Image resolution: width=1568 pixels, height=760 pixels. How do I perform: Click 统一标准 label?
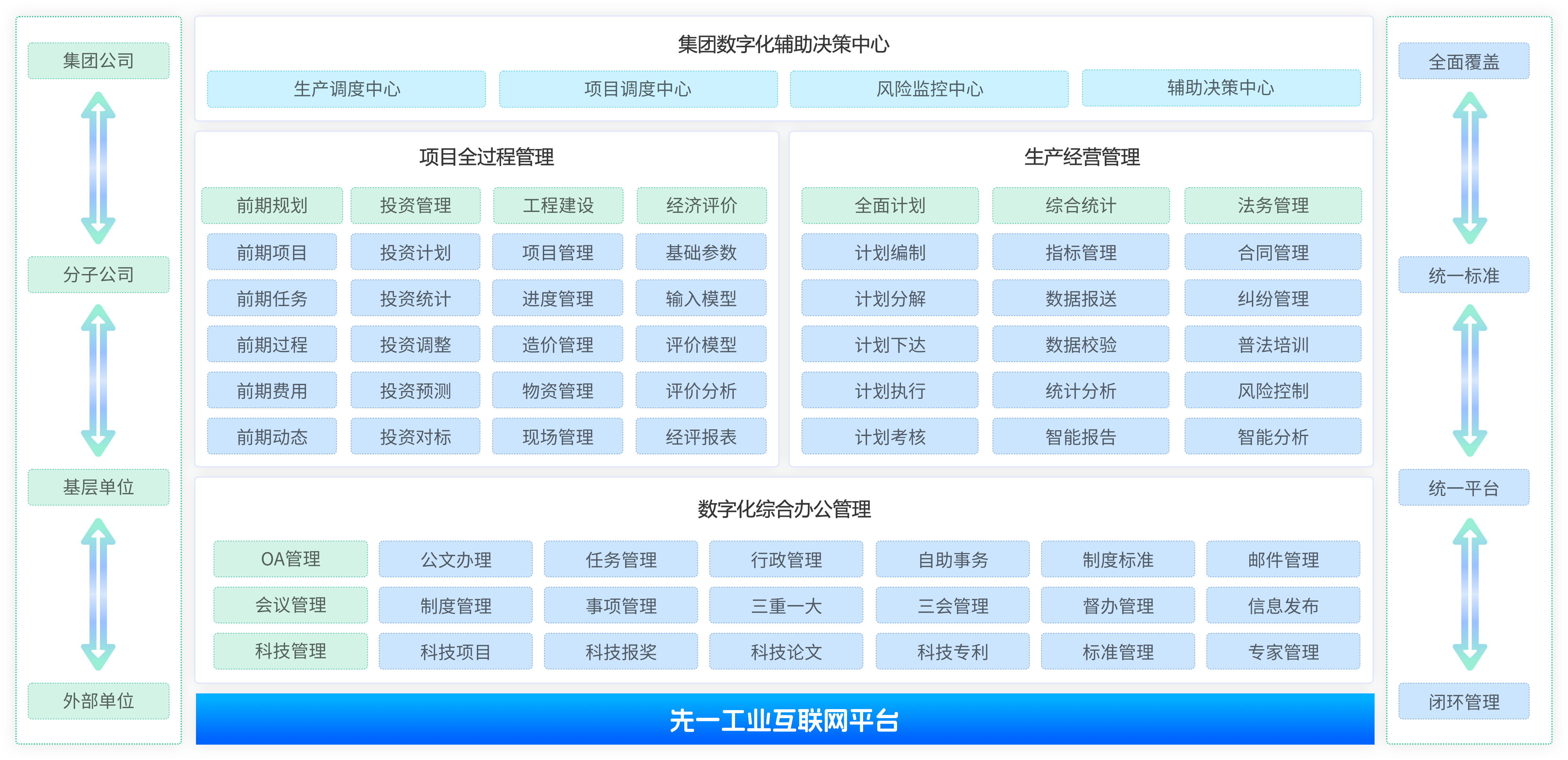pyautogui.click(x=1464, y=275)
